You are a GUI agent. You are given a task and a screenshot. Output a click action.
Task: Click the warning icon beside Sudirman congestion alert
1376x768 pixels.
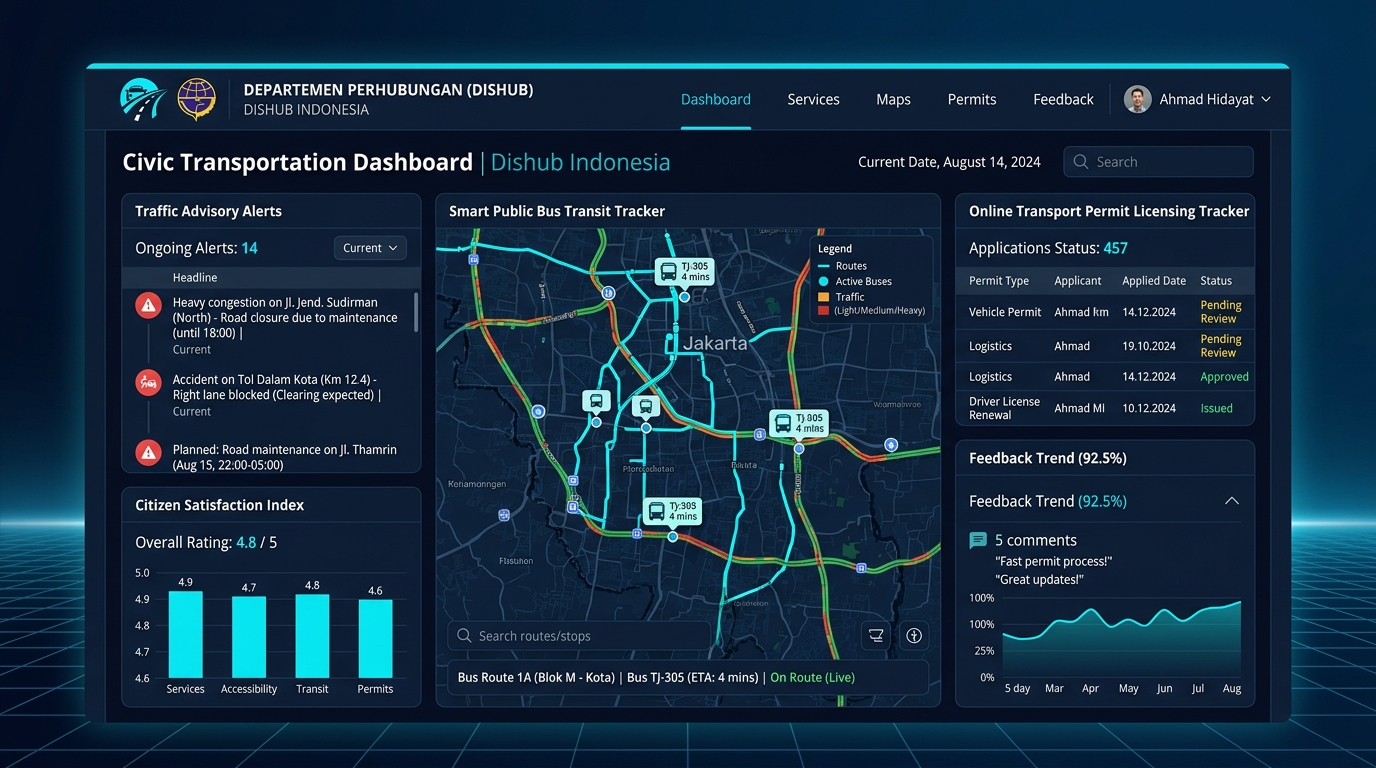[148, 305]
